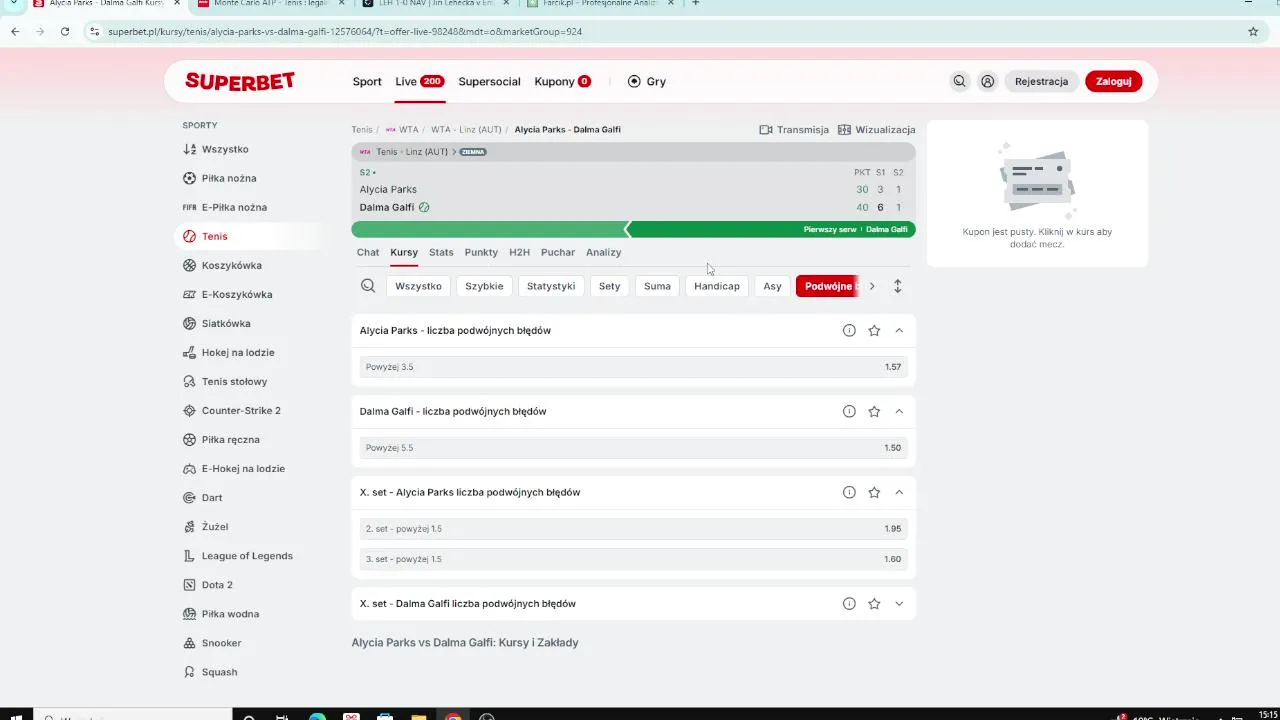Open the H2H tab
Screen dimensions: 1280x720
click(519, 252)
